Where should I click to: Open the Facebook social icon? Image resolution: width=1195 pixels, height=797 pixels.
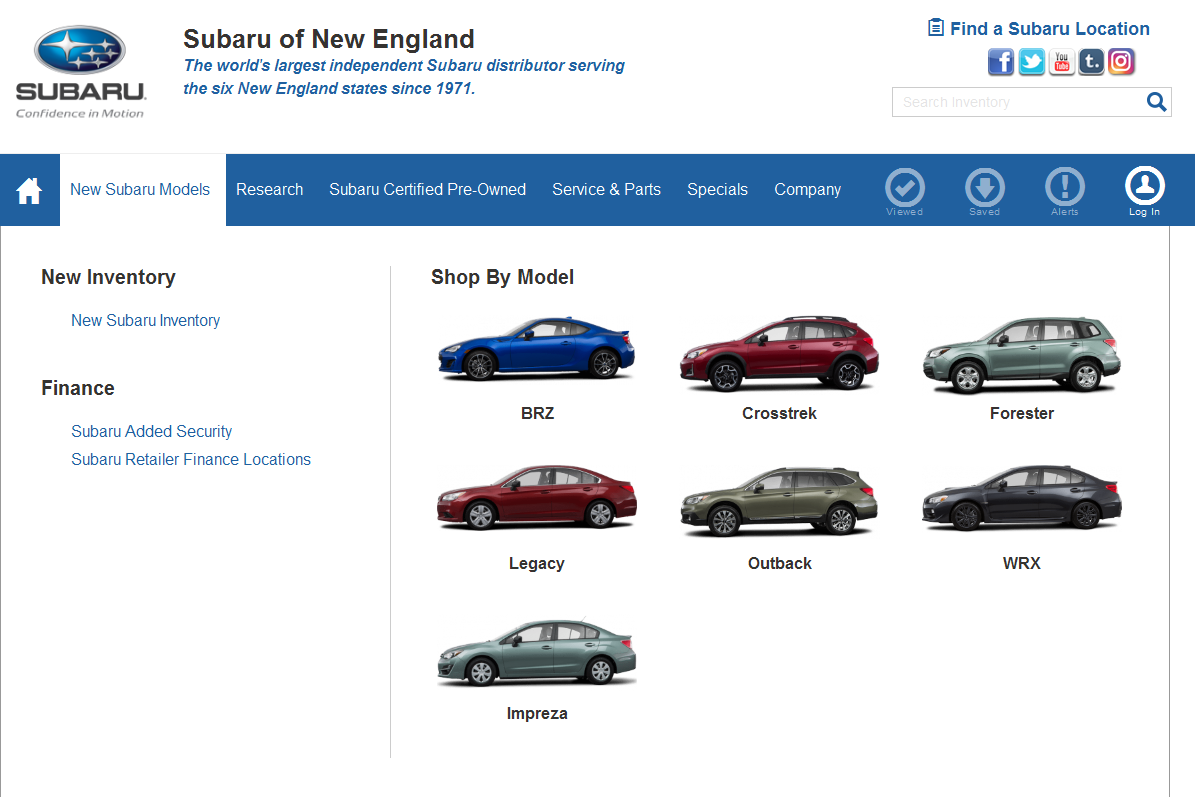tap(1001, 62)
